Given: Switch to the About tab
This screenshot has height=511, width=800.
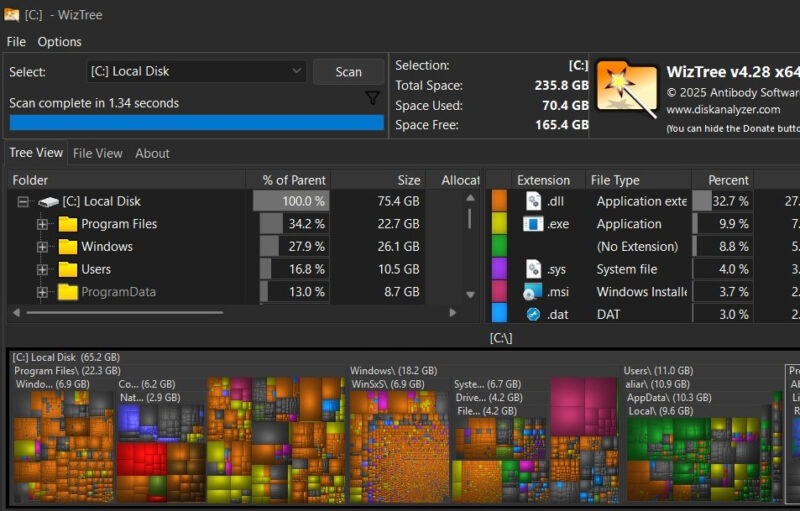Looking at the screenshot, I should pos(152,154).
